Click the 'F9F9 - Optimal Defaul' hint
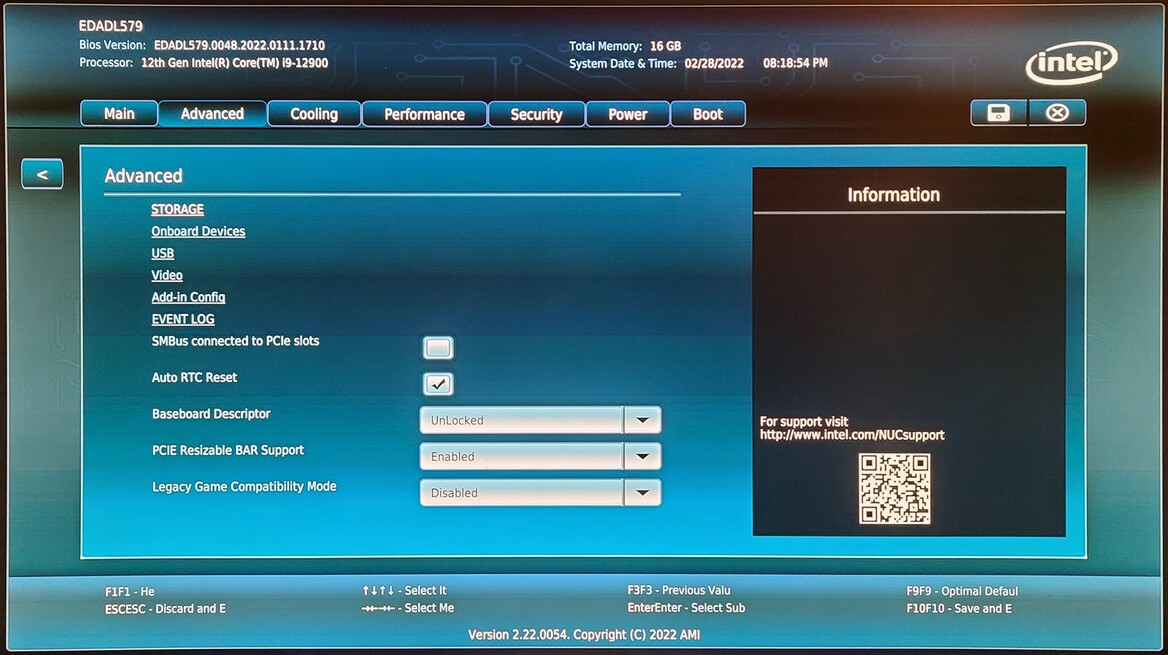 click(962, 591)
